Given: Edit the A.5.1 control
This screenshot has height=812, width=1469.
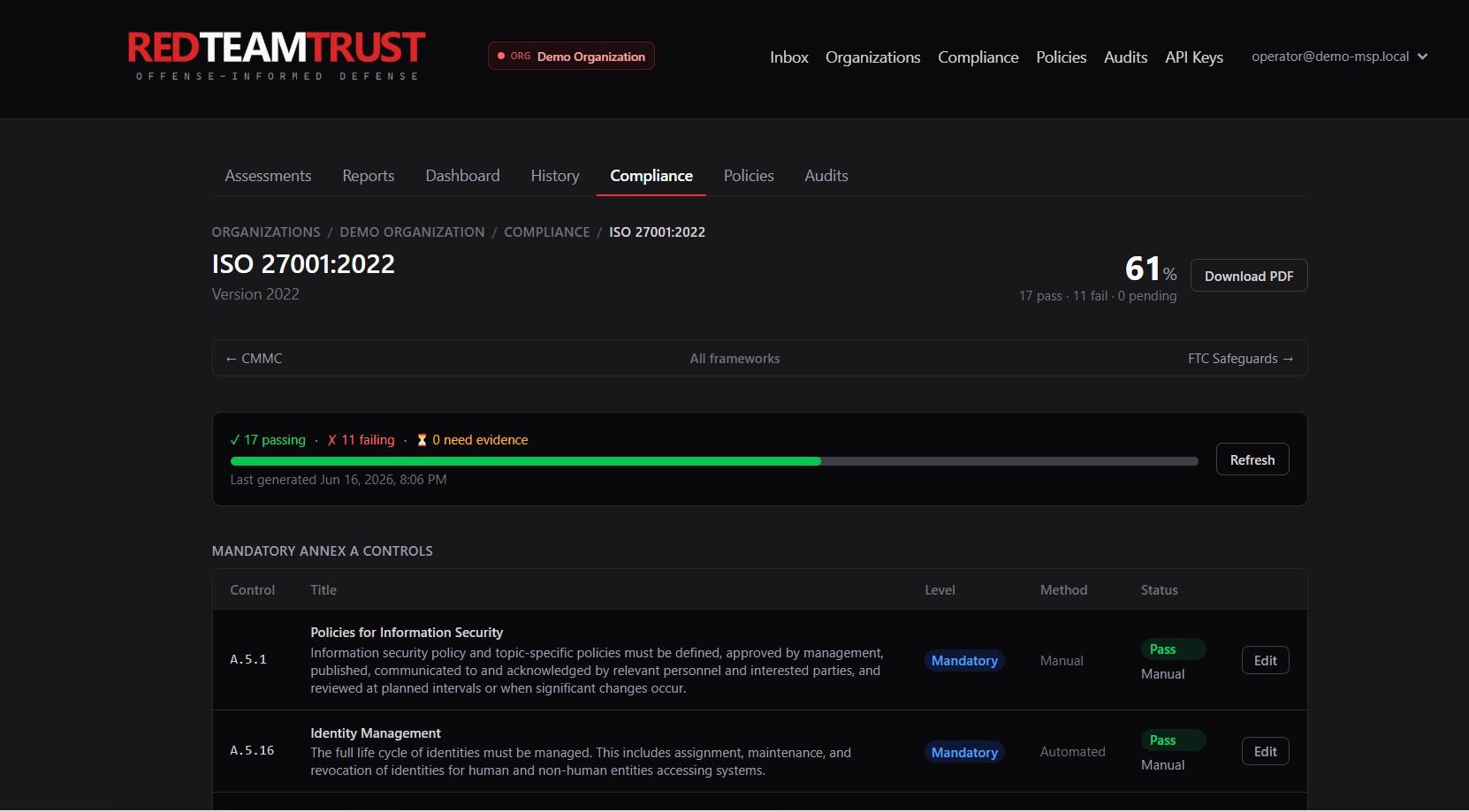Looking at the screenshot, I should pyautogui.click(x=1266, y=661).
